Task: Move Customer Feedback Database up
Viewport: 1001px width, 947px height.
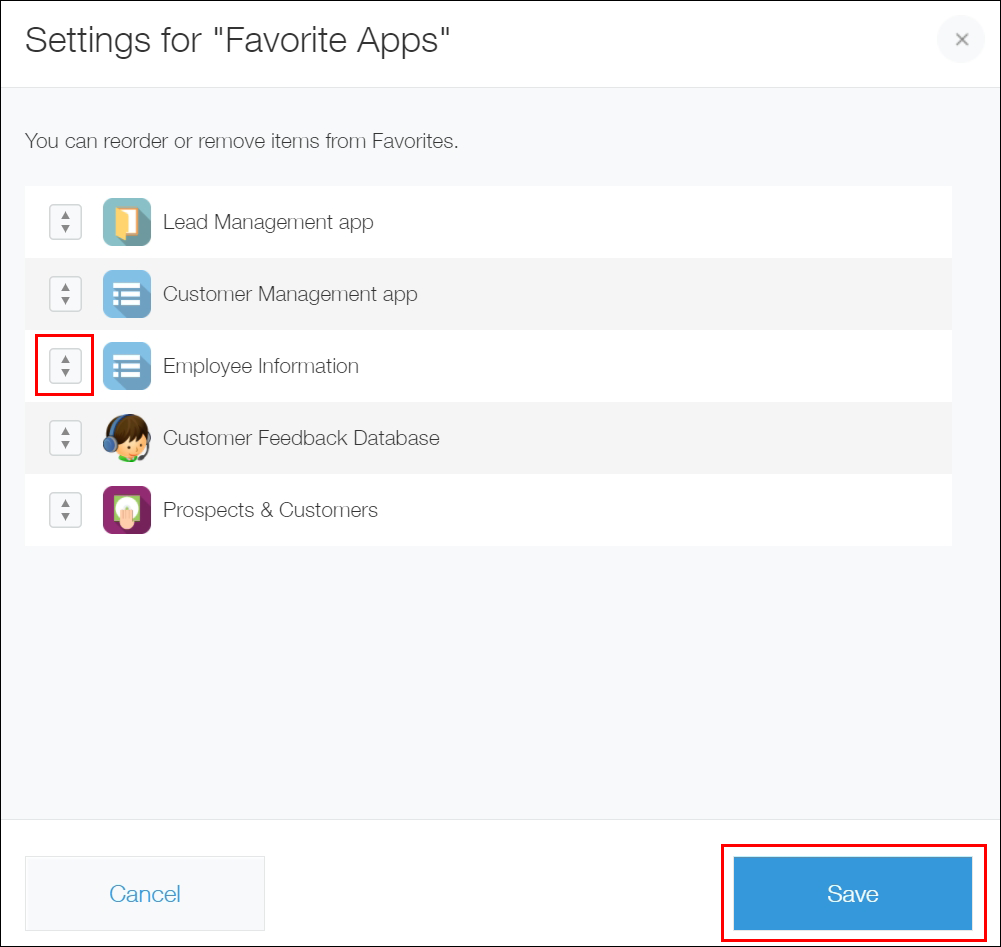Action: 65,432
